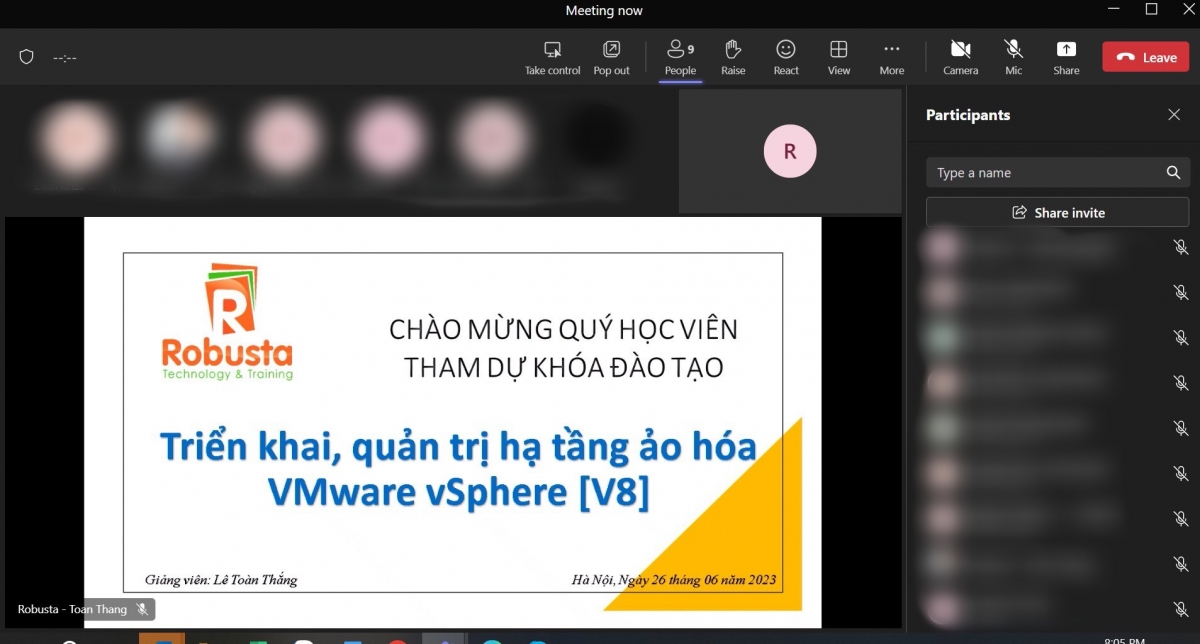Screen dimensions: 1200x644
Task: Click the Hà Nội date line on slide
Action: 674,580
